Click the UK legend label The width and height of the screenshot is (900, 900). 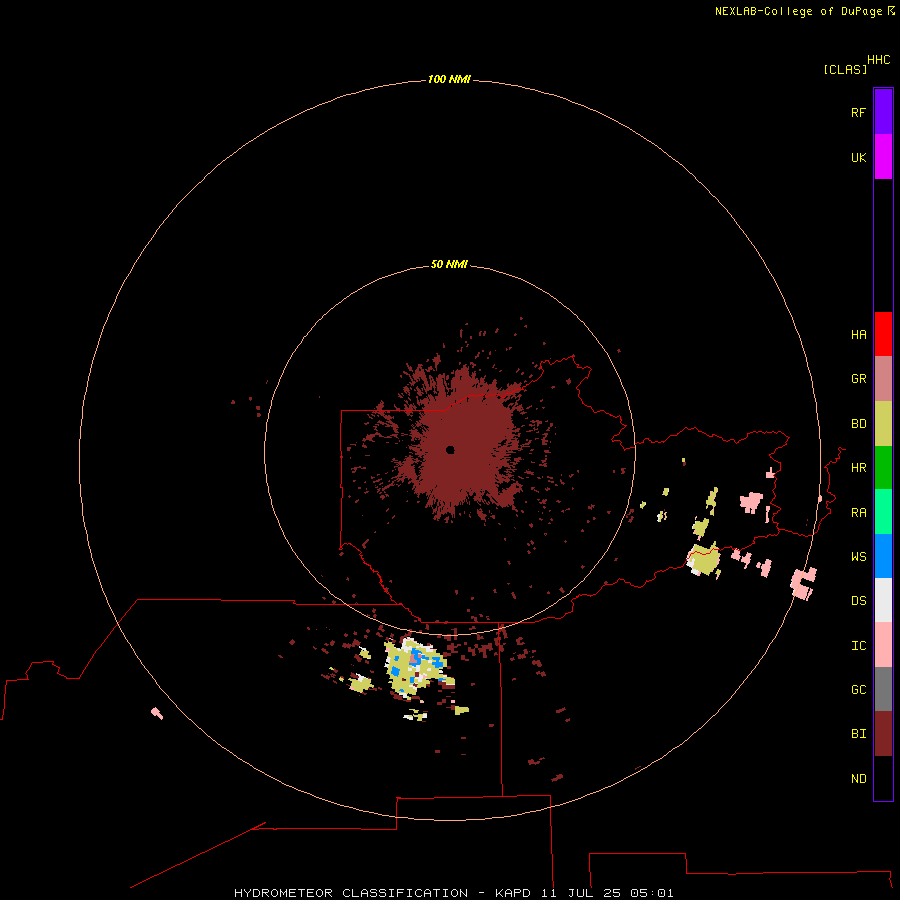click(859, 157)
